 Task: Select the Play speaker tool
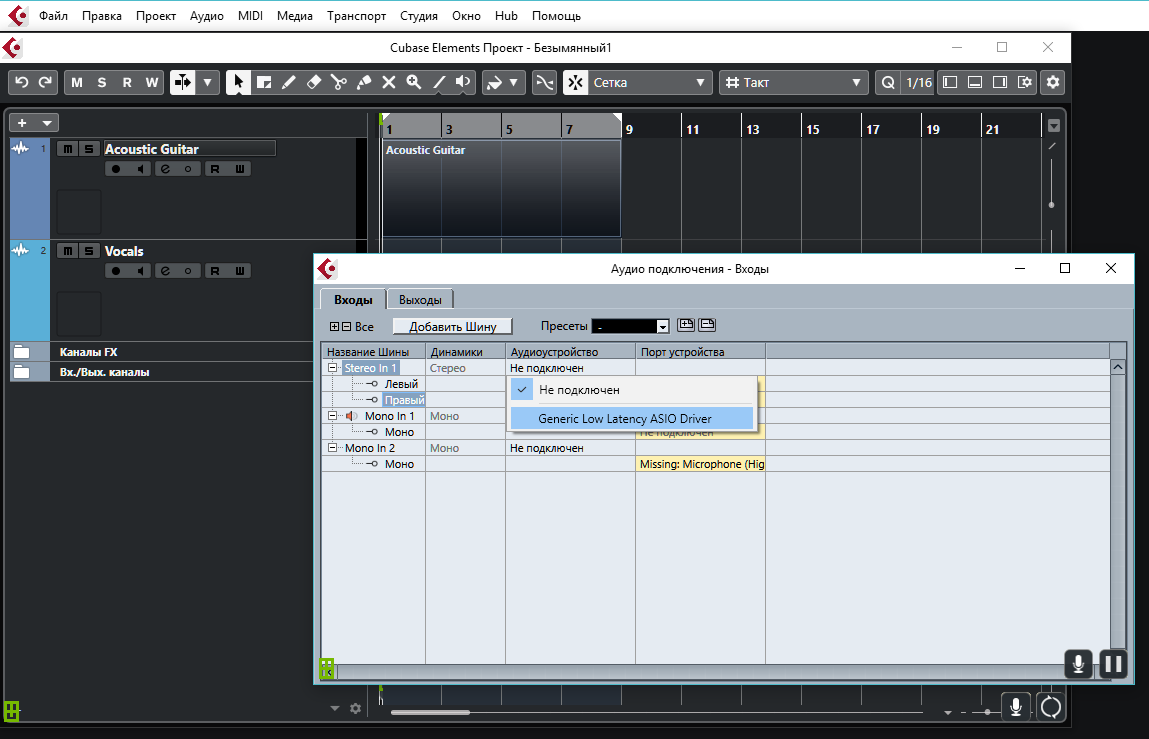pos(463,82)
